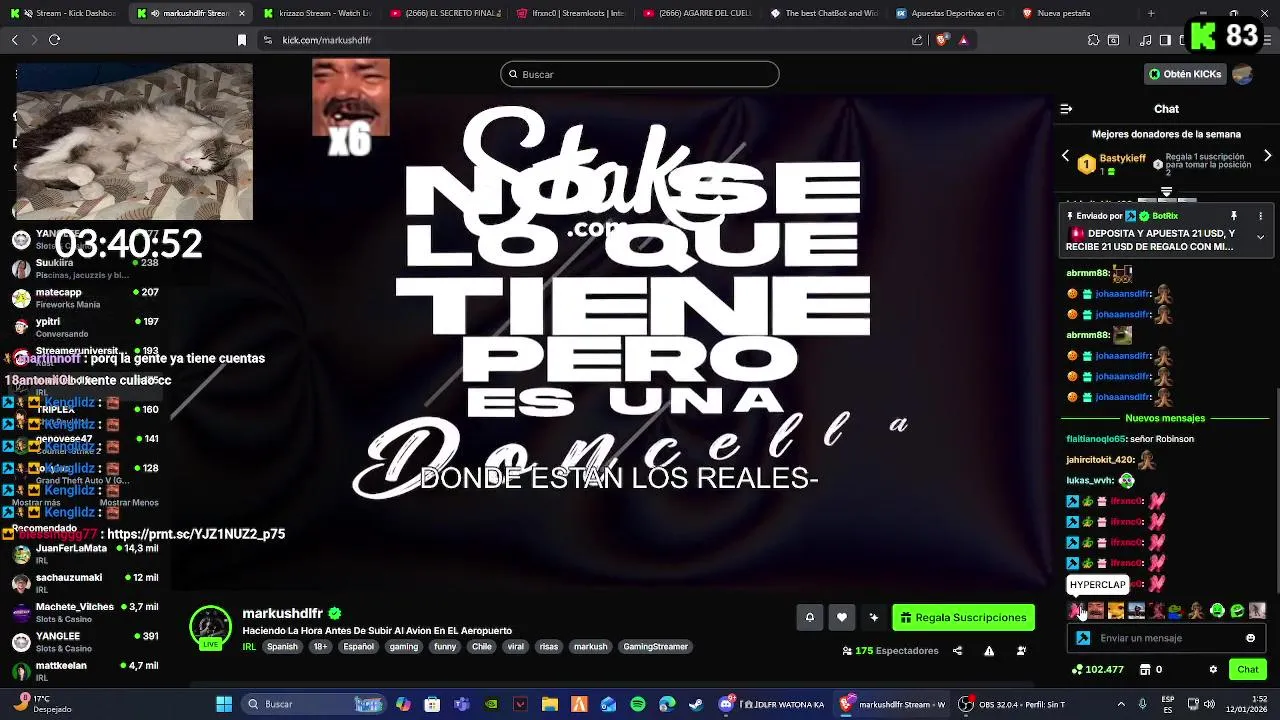Click the Spanish tag
This screenshot has height=720, width=1280.
[x=282, y=647]
